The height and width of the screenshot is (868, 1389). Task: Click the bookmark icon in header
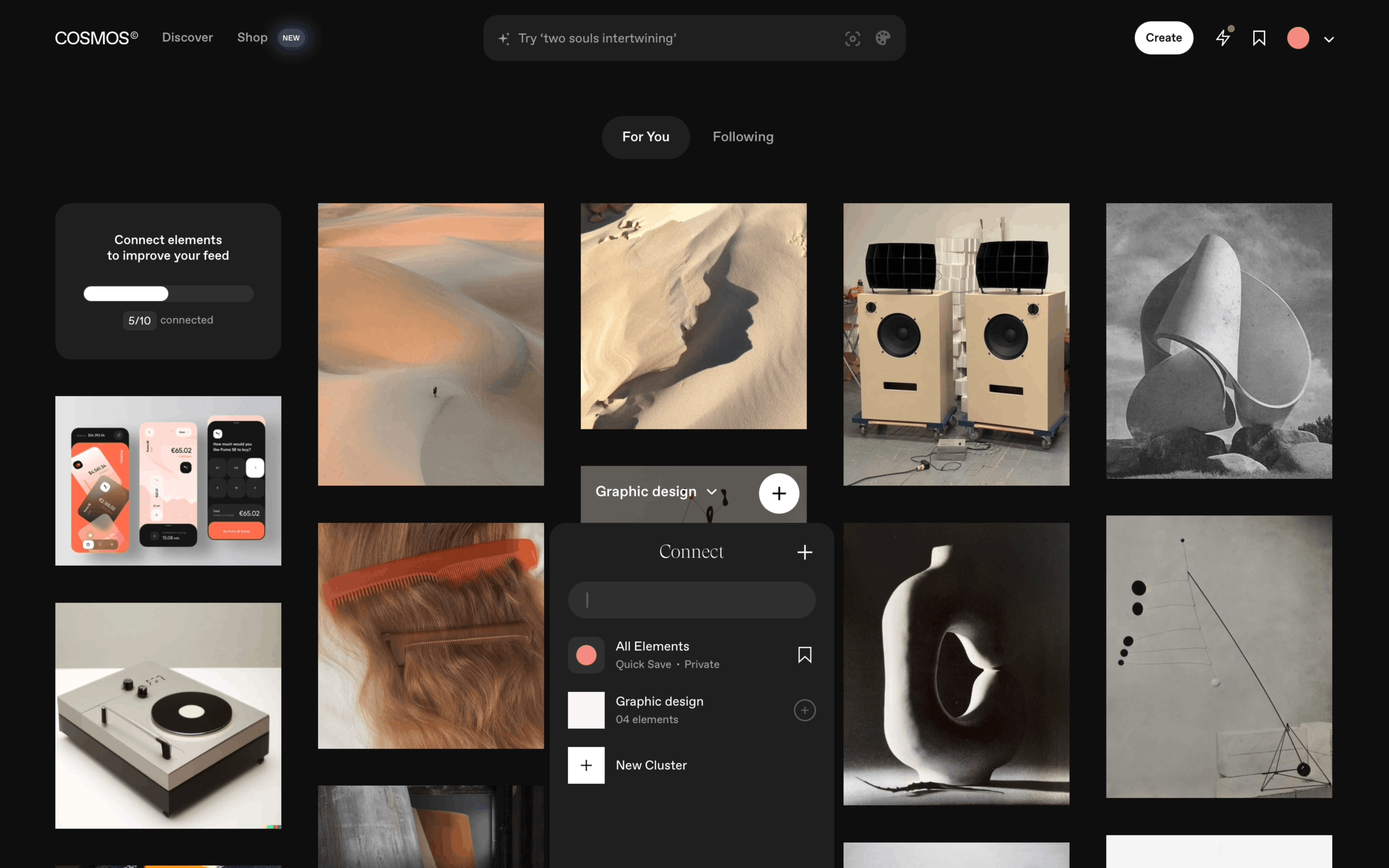(x=1259, y=38)
